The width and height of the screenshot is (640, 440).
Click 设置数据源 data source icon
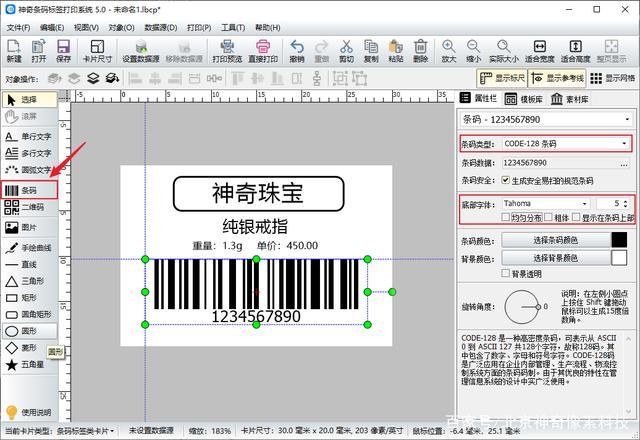click(141, 51)
